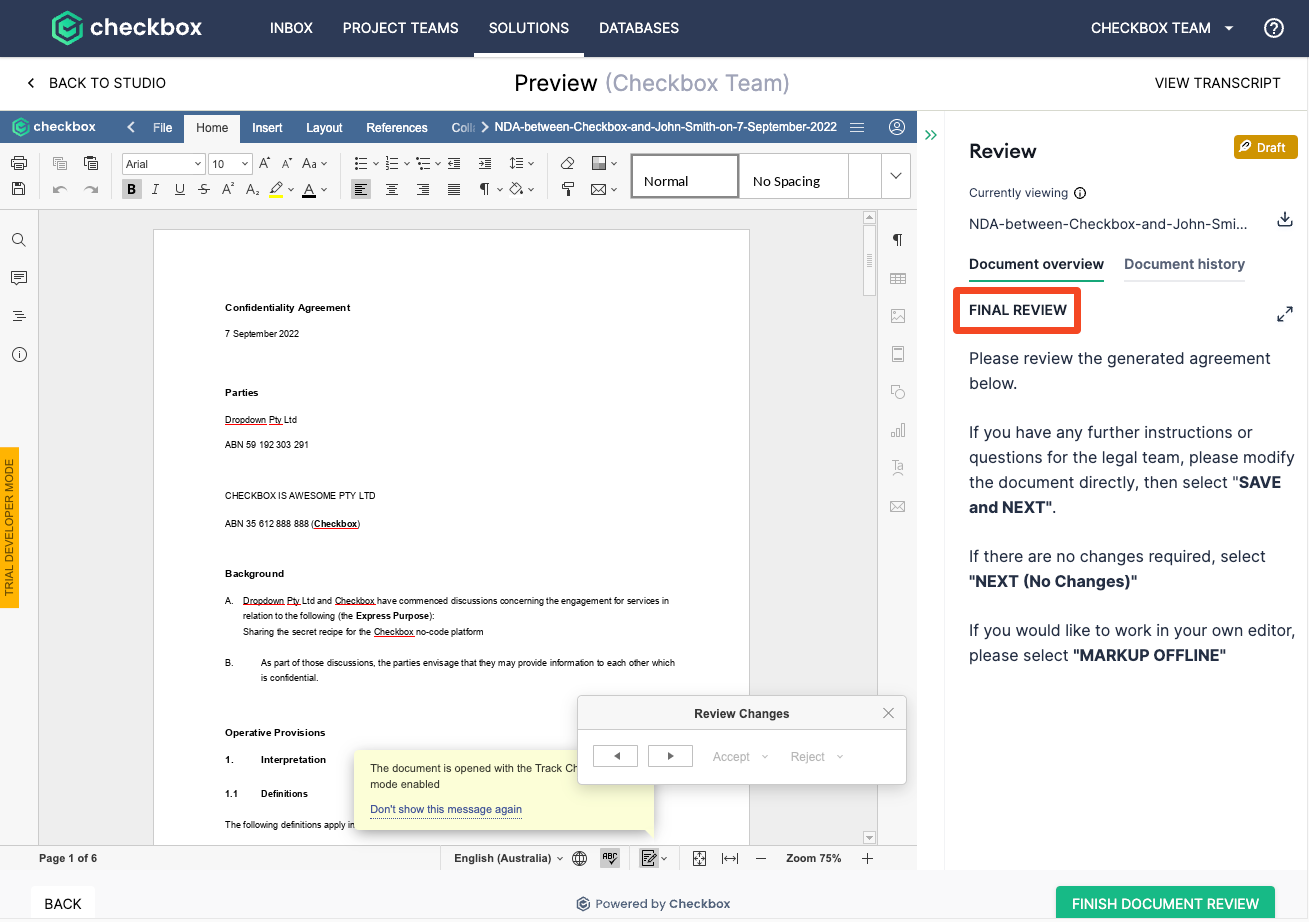Viewport: 1309px width, 922px height.
Task: Expand the bullet list options
Action: (375, 163)
